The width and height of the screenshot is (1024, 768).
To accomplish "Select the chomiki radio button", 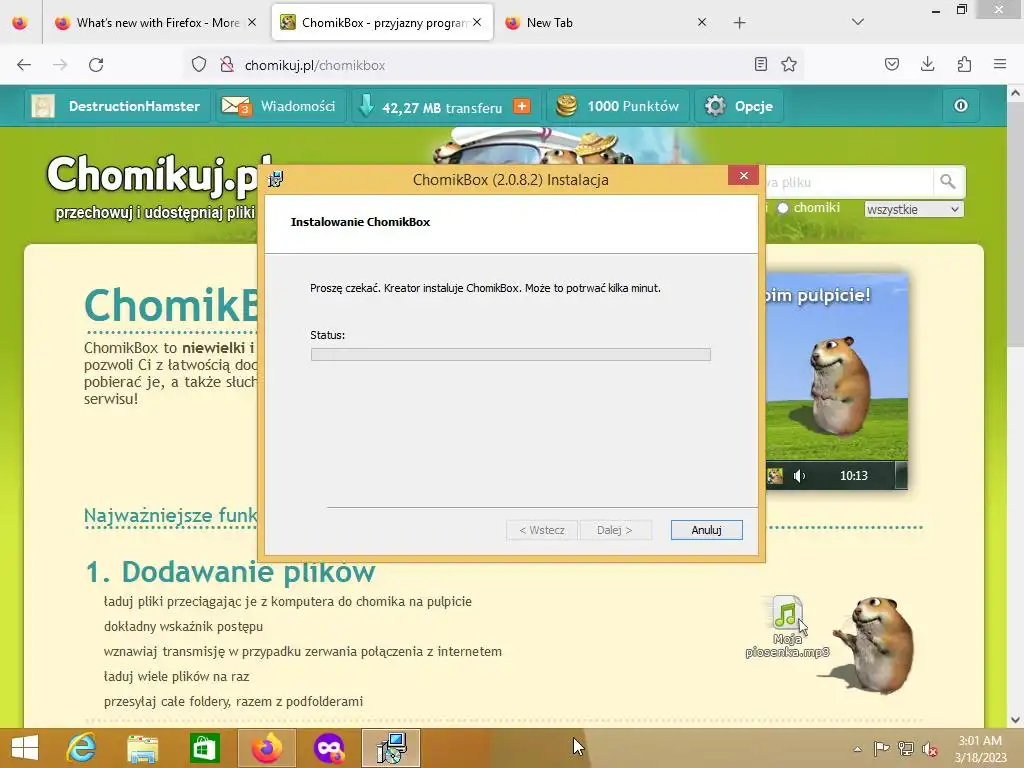I will point(782,208).
